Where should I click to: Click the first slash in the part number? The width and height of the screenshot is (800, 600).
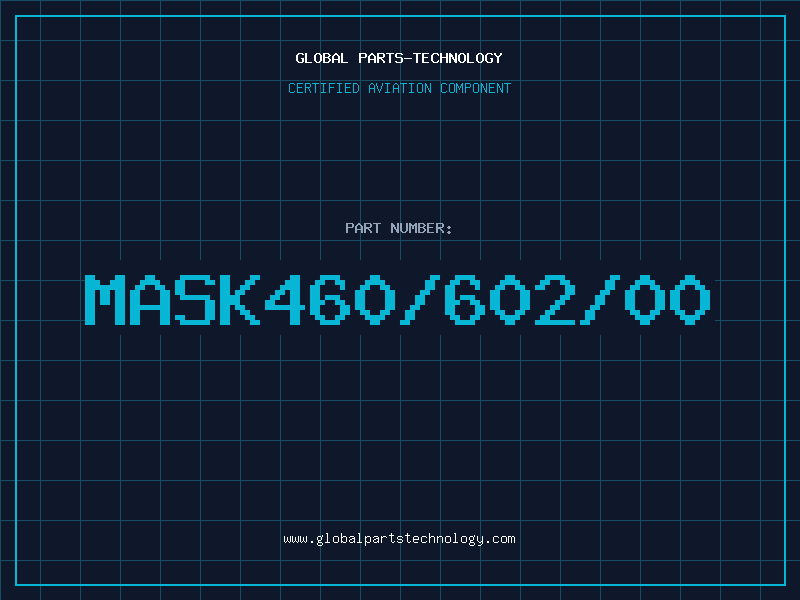[420, 300]
